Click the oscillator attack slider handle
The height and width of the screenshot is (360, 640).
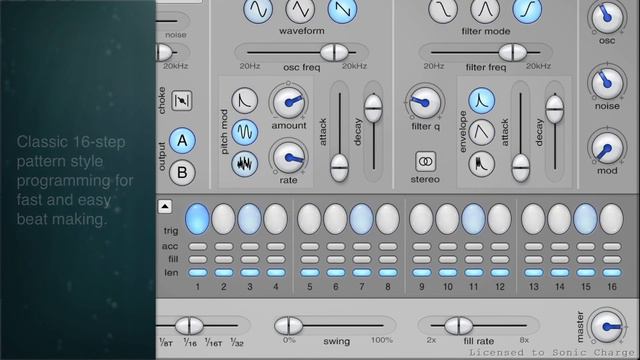(x=339, y=168)
